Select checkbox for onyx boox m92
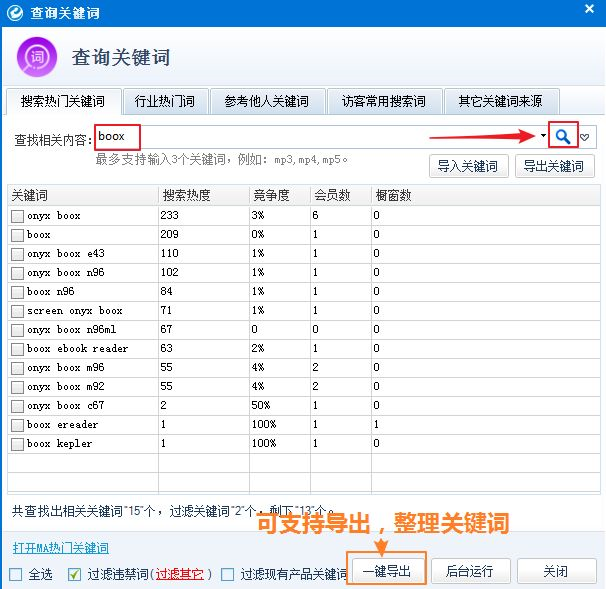Image resolution: width=606 pixels, height=589 pixels. pyautogui.click(x=17, y=387)
